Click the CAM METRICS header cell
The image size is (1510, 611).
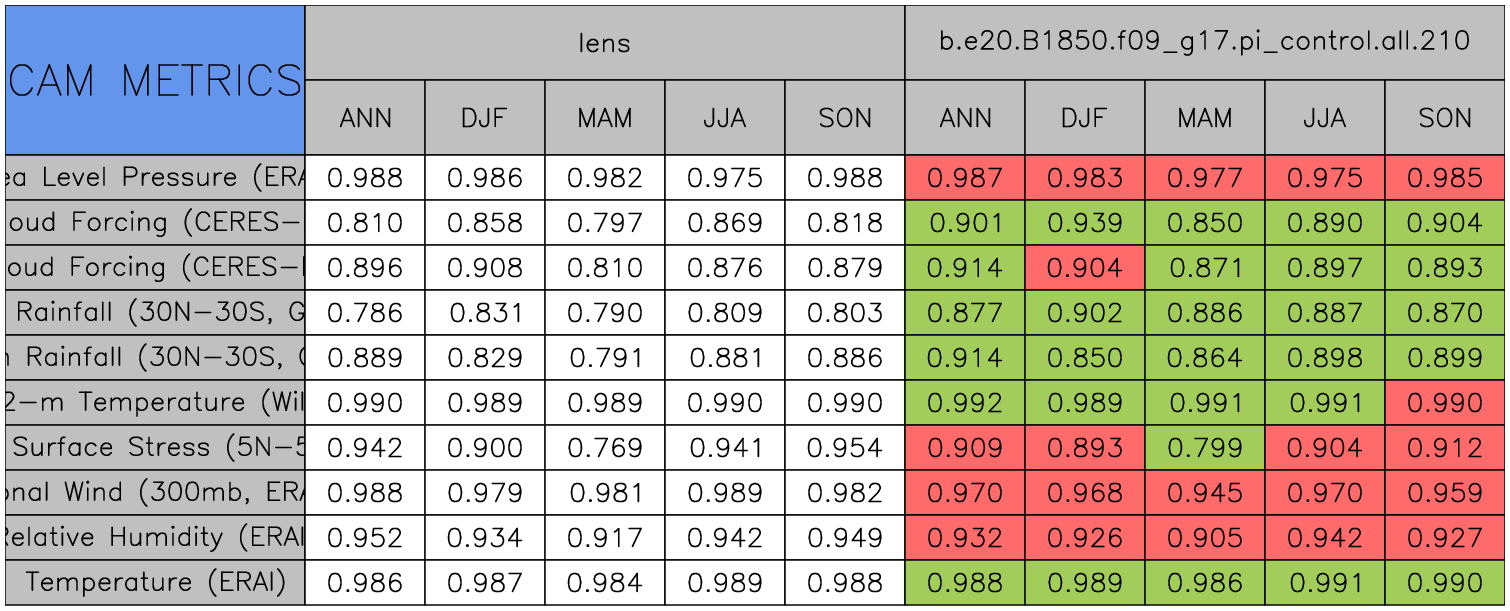pyautogui.click(x=155, y=80)
